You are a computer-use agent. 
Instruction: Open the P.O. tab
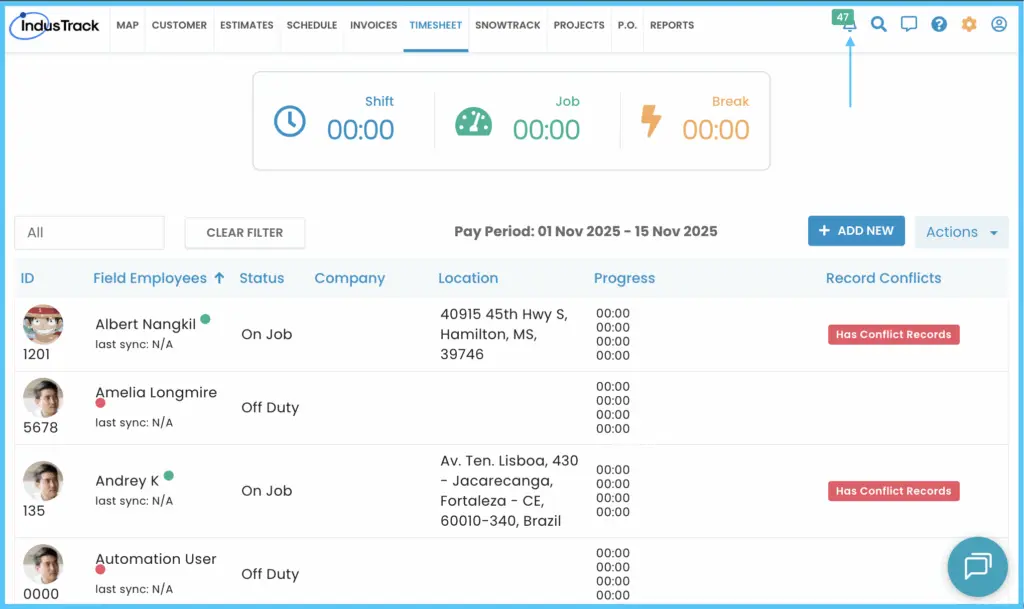point(627,25)
